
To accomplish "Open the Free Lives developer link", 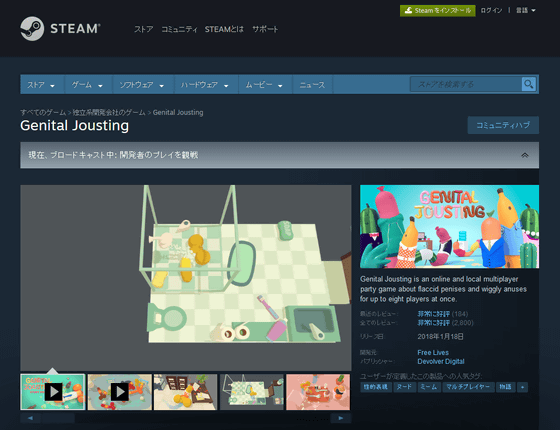I will click(x=433, y=352).
